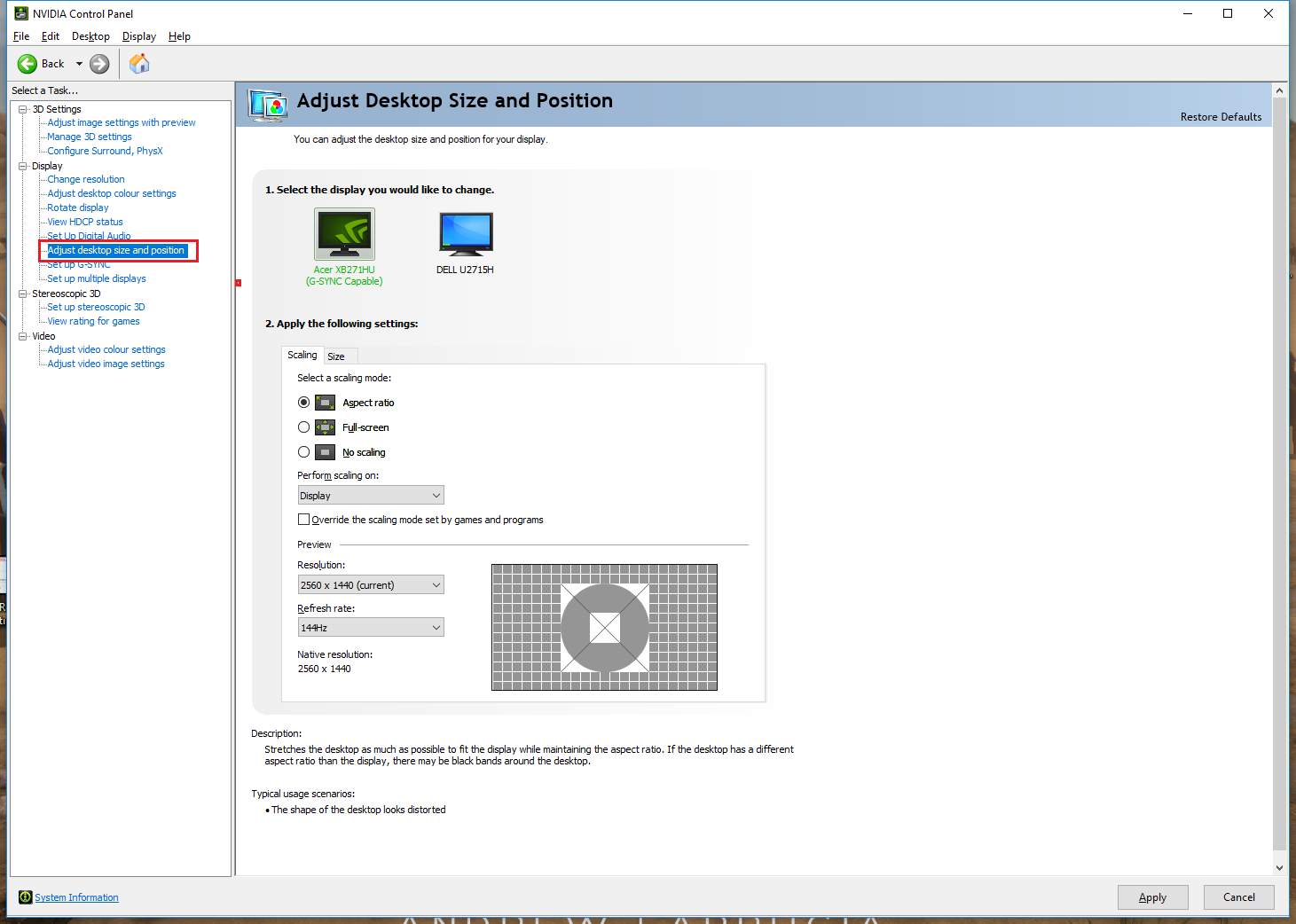
Task: Click the Restore Defaults link
Action: click(x=1221, y=116)
